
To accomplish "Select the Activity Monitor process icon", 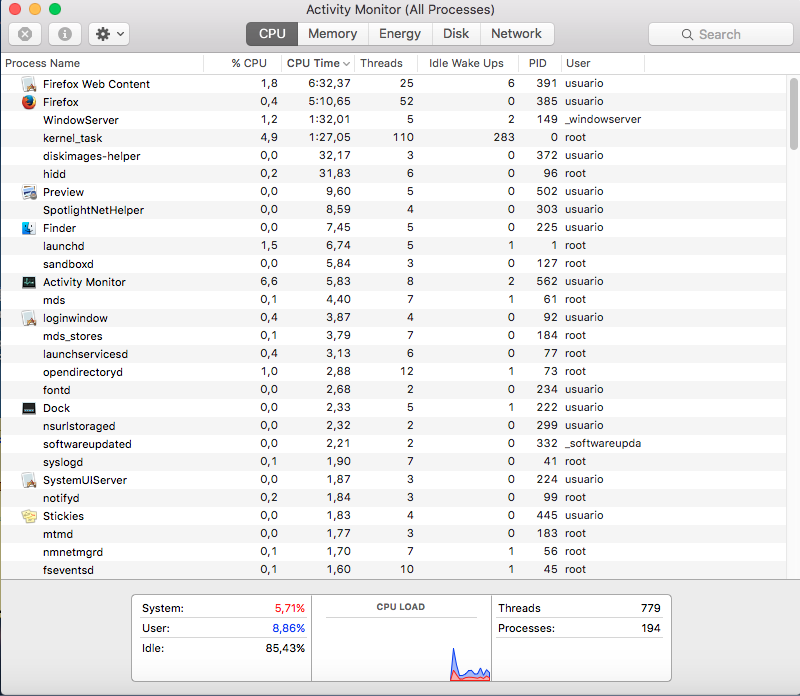I will pos(27,281).
